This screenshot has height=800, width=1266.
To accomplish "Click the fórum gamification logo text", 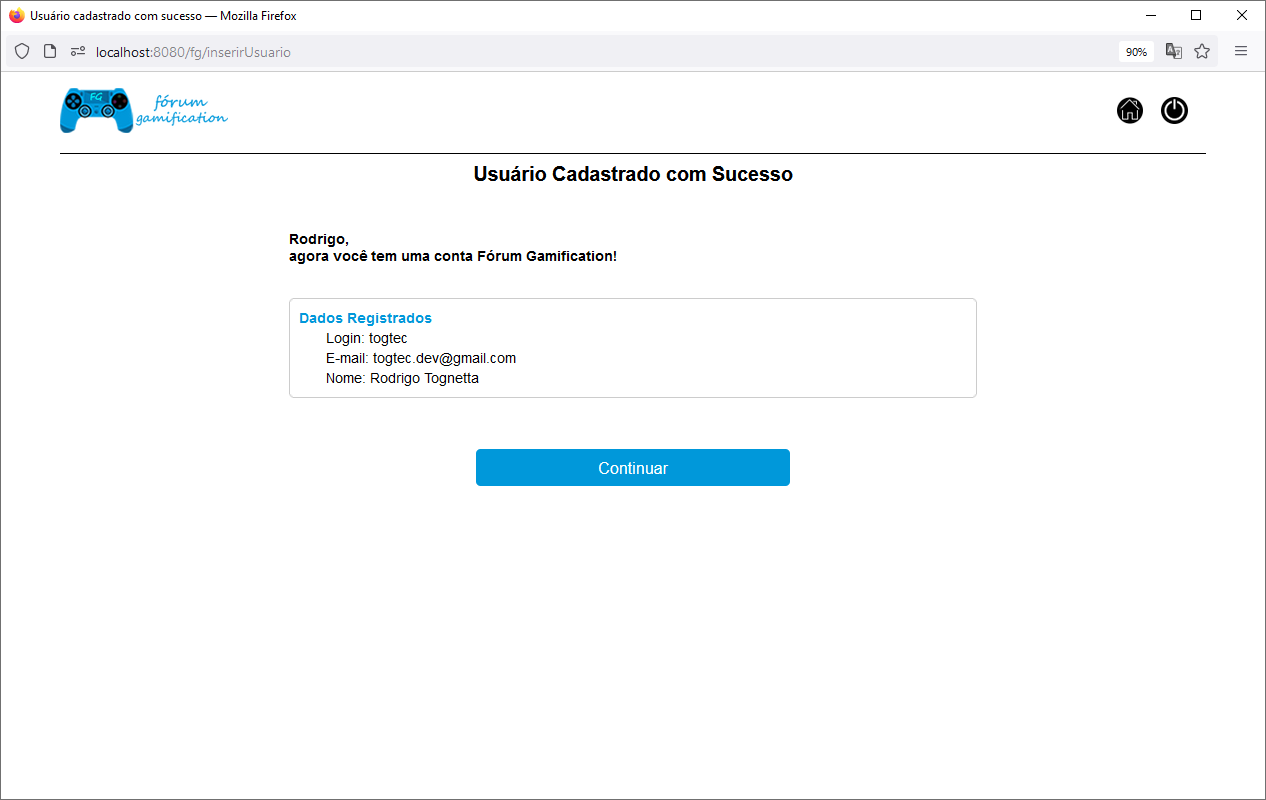I will click(182, 110).
